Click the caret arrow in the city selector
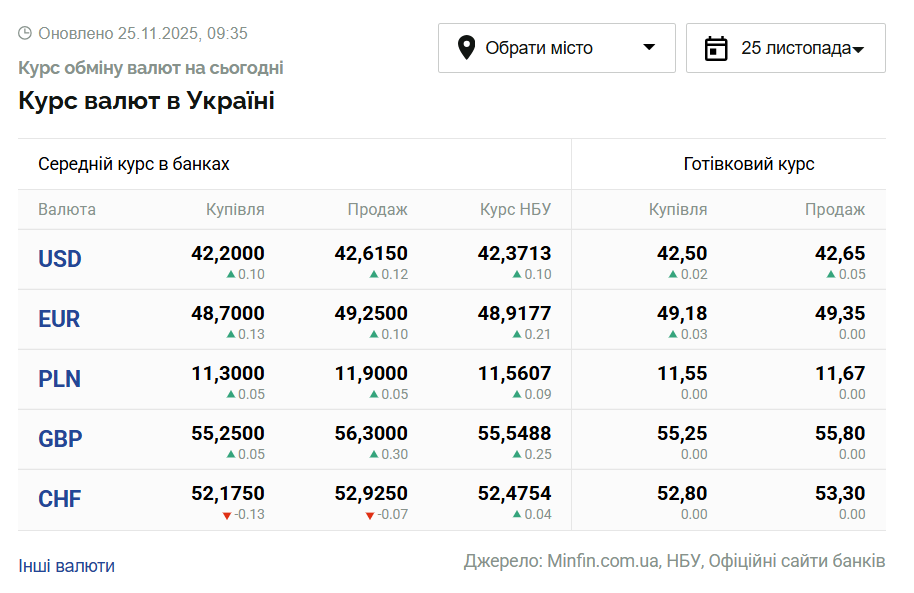The height and width of the screenshot is (593, 914). tap(649, 47)
